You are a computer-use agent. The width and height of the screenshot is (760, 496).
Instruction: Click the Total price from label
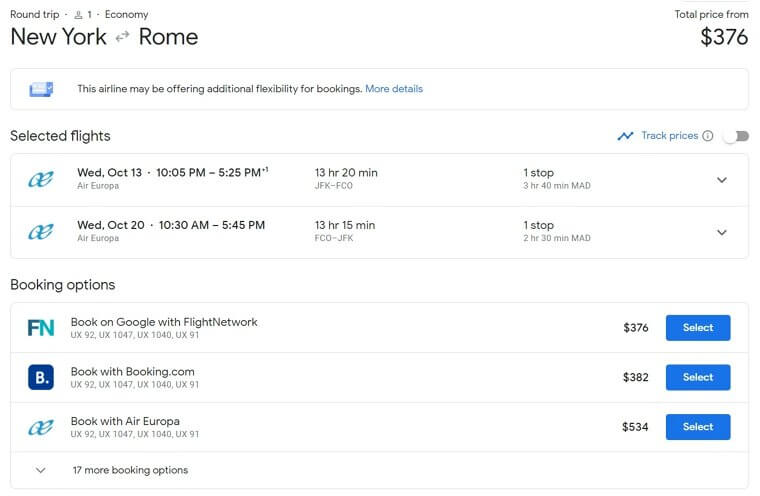click(x=711, y=15)
